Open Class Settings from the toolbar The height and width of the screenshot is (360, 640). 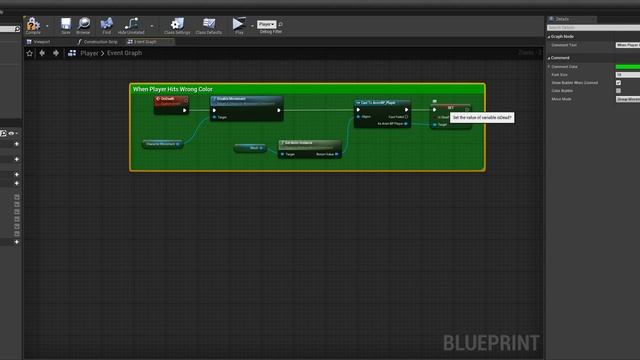(177, 24)
